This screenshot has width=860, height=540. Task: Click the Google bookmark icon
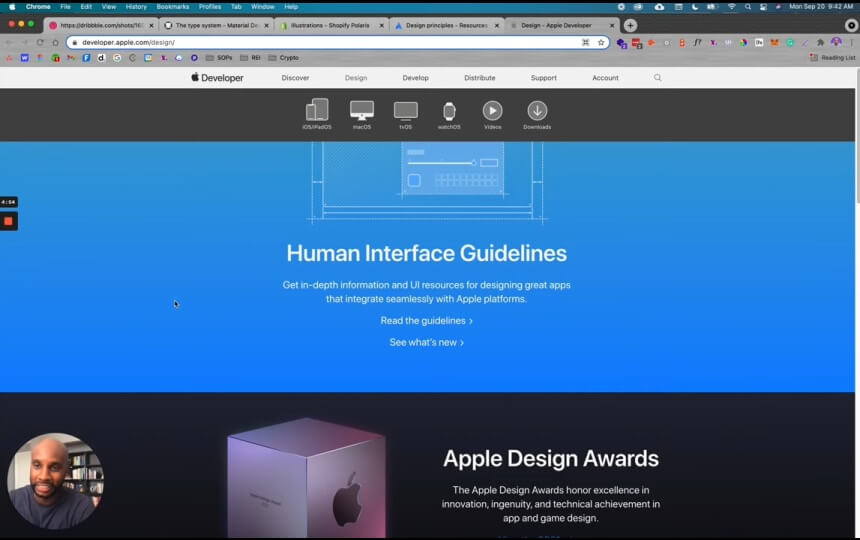[x=117, y=58]
